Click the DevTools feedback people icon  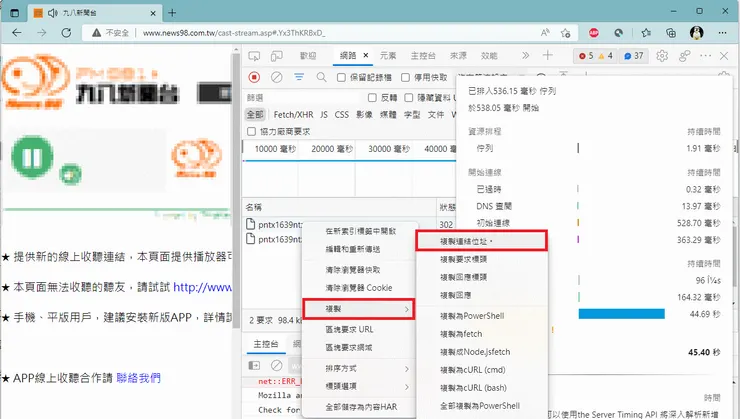tap(684, 56)
